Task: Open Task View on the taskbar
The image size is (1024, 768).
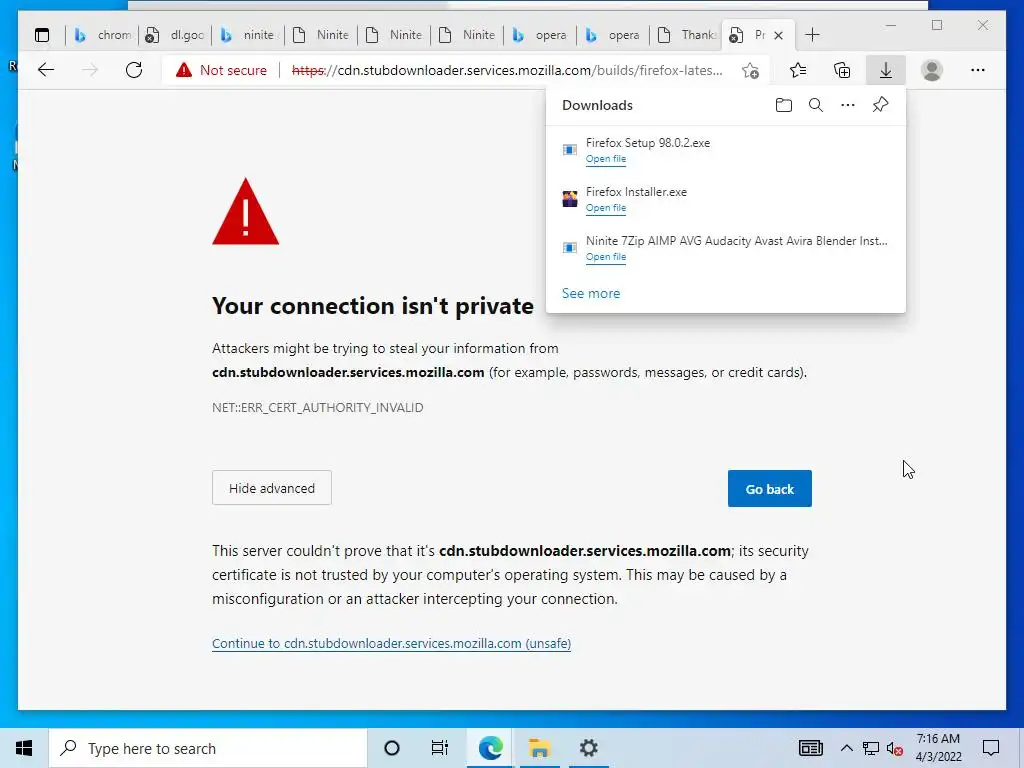Action: pyautogui.click(x=440, y=748)
